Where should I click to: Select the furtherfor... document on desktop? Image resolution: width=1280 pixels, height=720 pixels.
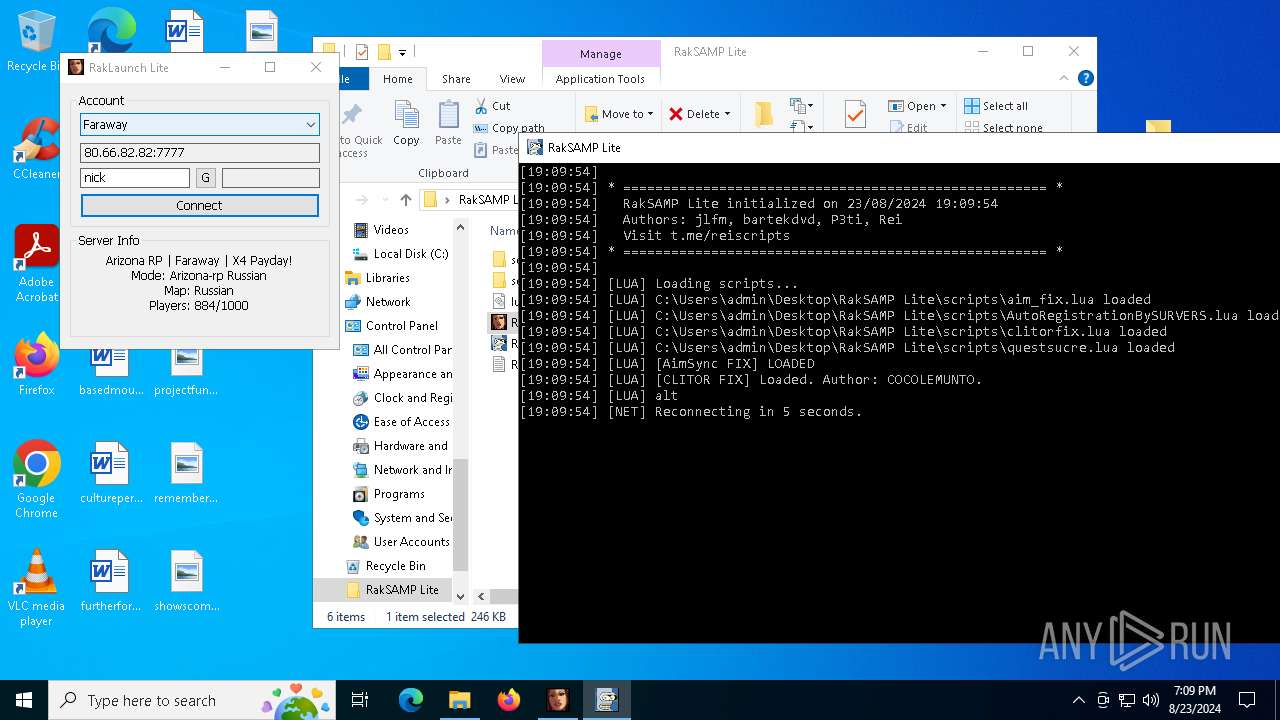click(110, 581)
